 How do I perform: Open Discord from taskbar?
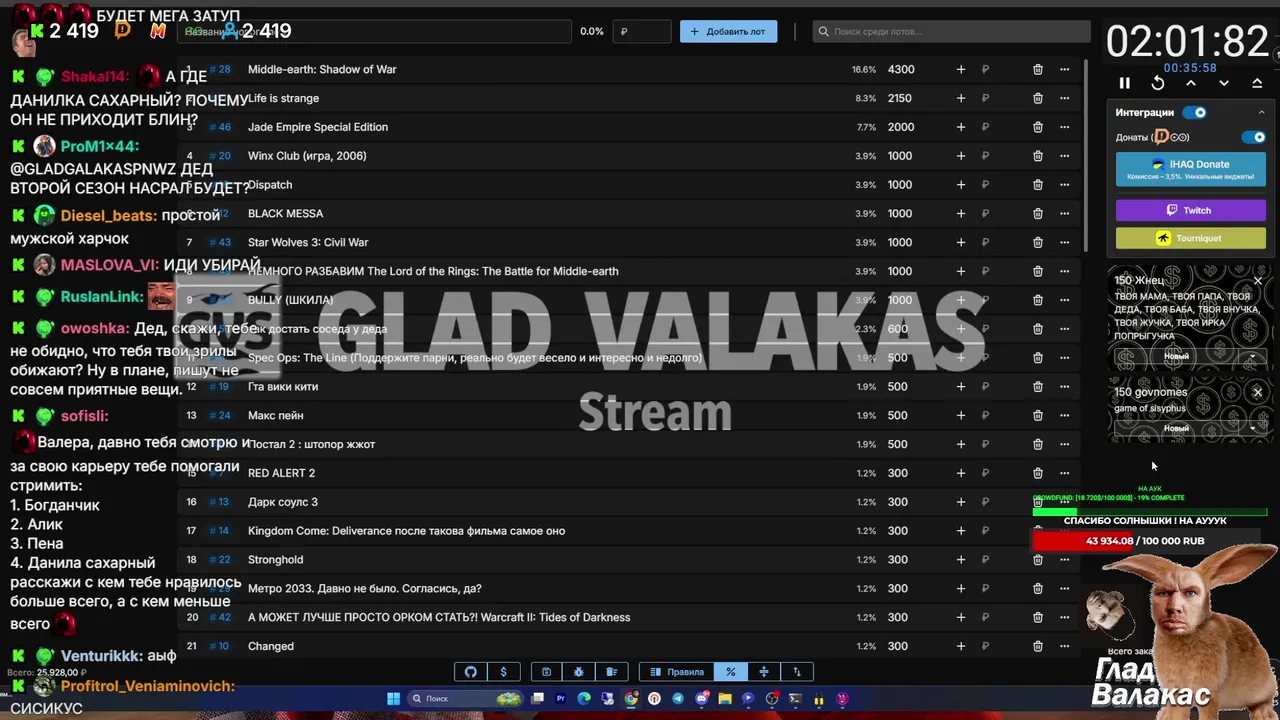pyautogui.click(x=701, y=699)
